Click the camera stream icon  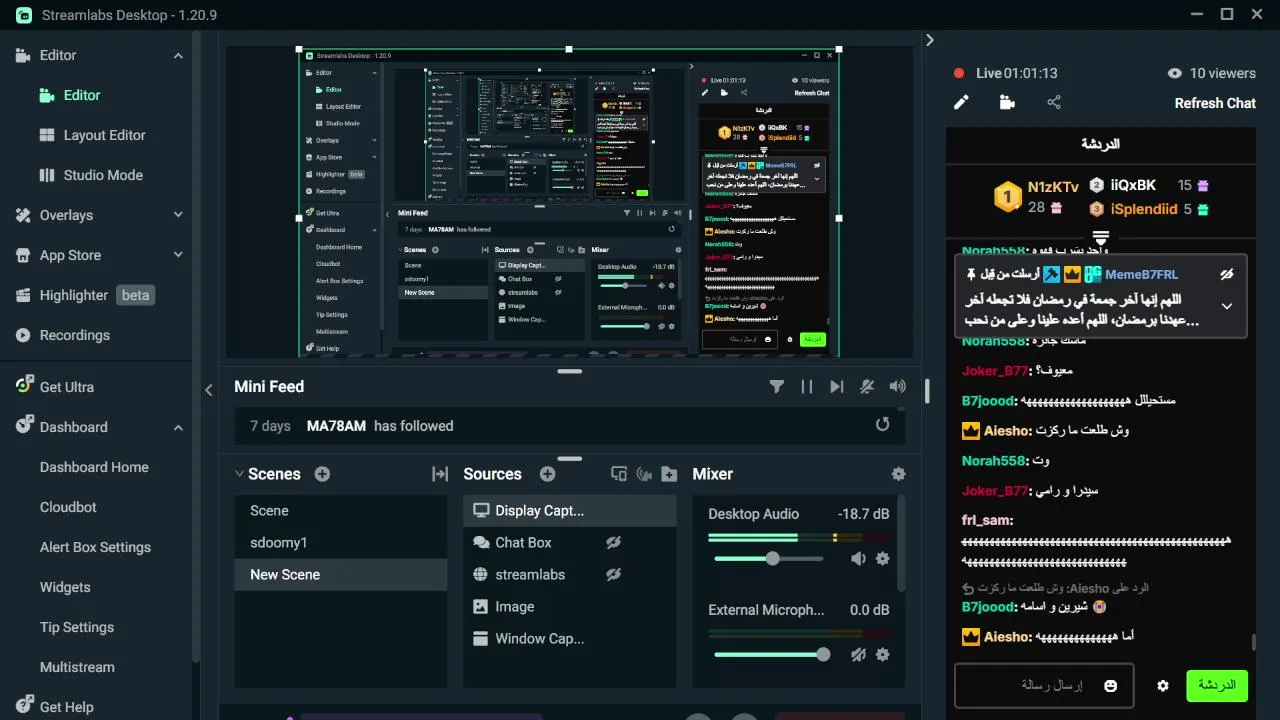click(1007, 102)
